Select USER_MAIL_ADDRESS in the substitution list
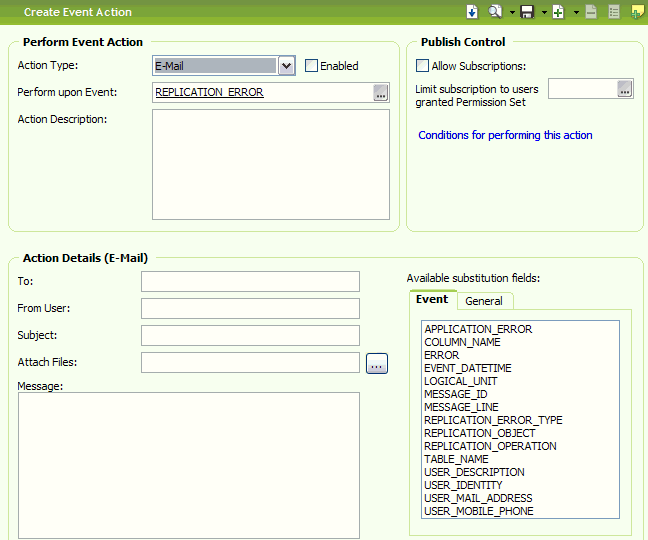The image size is (648, 540). pyautogui.click(x=478, y=498)
